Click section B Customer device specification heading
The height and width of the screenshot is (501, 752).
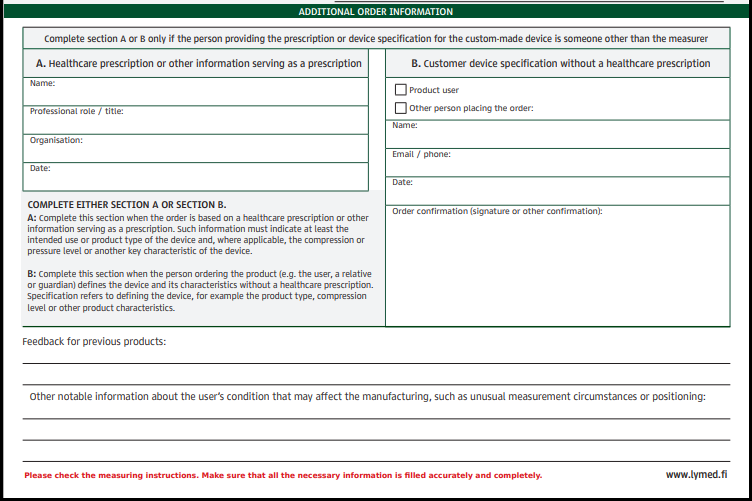560,64
